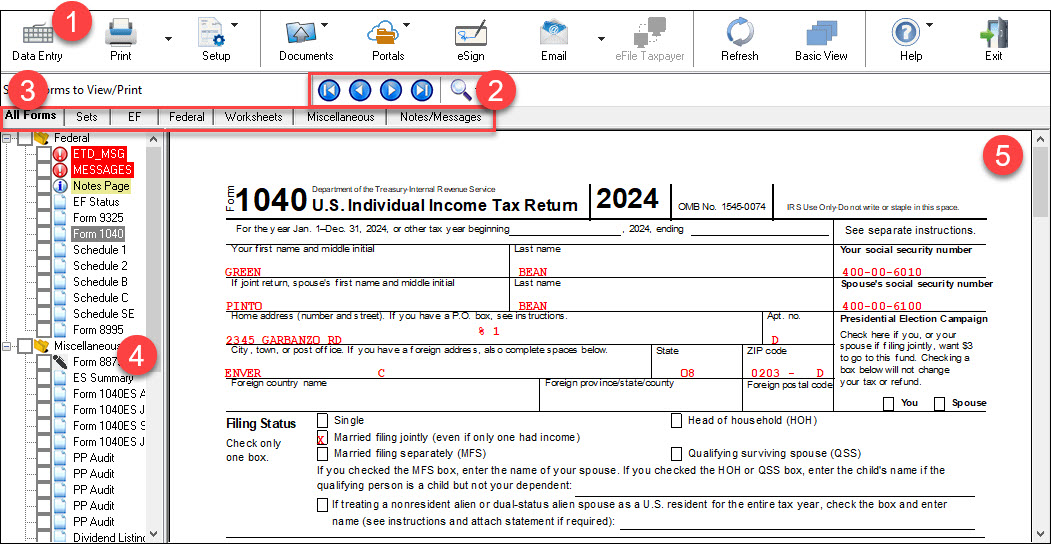
Task: Click the Single filing status box
Action: pos(322,420)
